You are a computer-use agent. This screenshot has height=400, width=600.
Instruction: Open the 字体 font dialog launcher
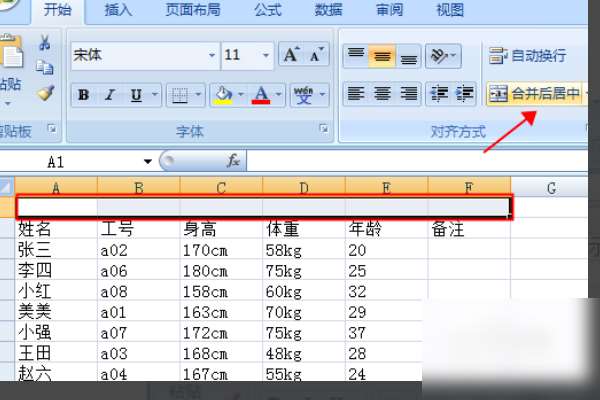click(323, 129)
